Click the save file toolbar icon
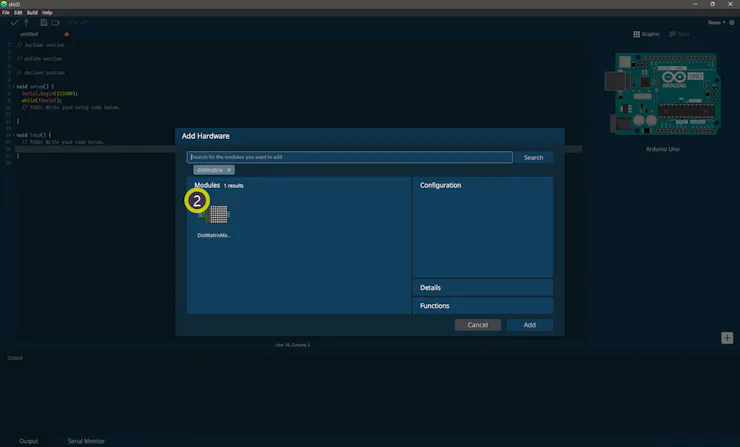740x447 pixels. point(43,22)
